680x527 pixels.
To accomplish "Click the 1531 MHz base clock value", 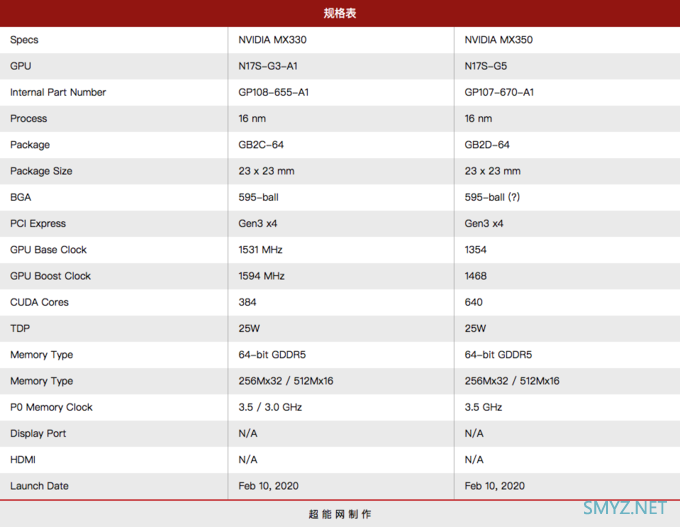I will click(x=260, y=250).
